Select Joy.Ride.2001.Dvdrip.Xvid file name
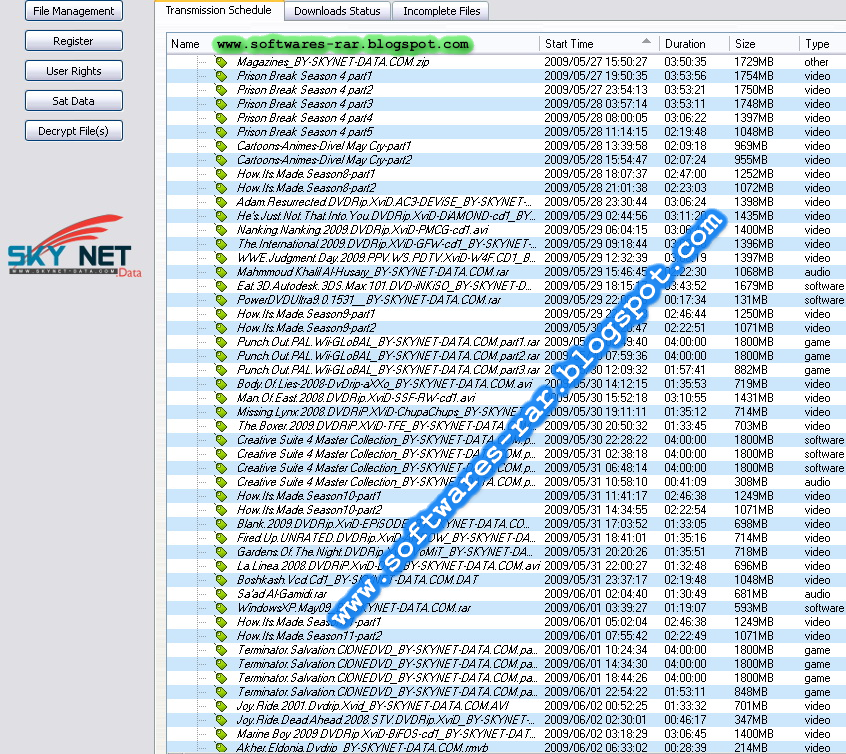 tap(373, 707)
